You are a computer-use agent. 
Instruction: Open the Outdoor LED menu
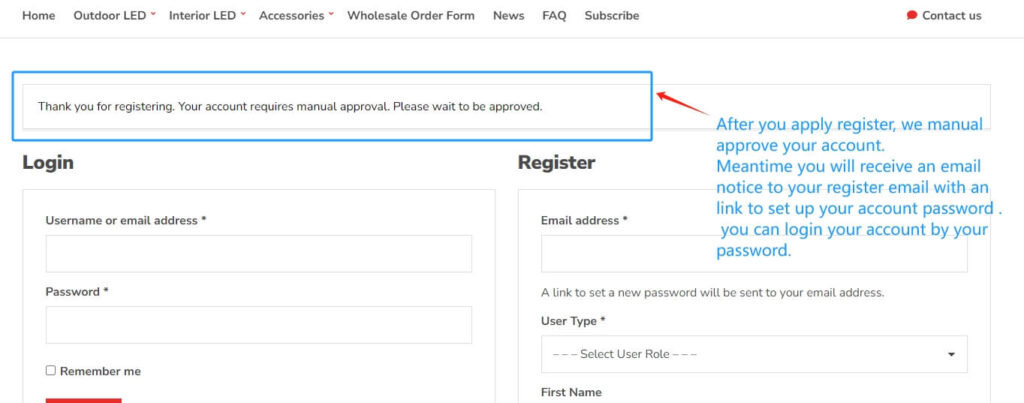(x=110, y=16)
